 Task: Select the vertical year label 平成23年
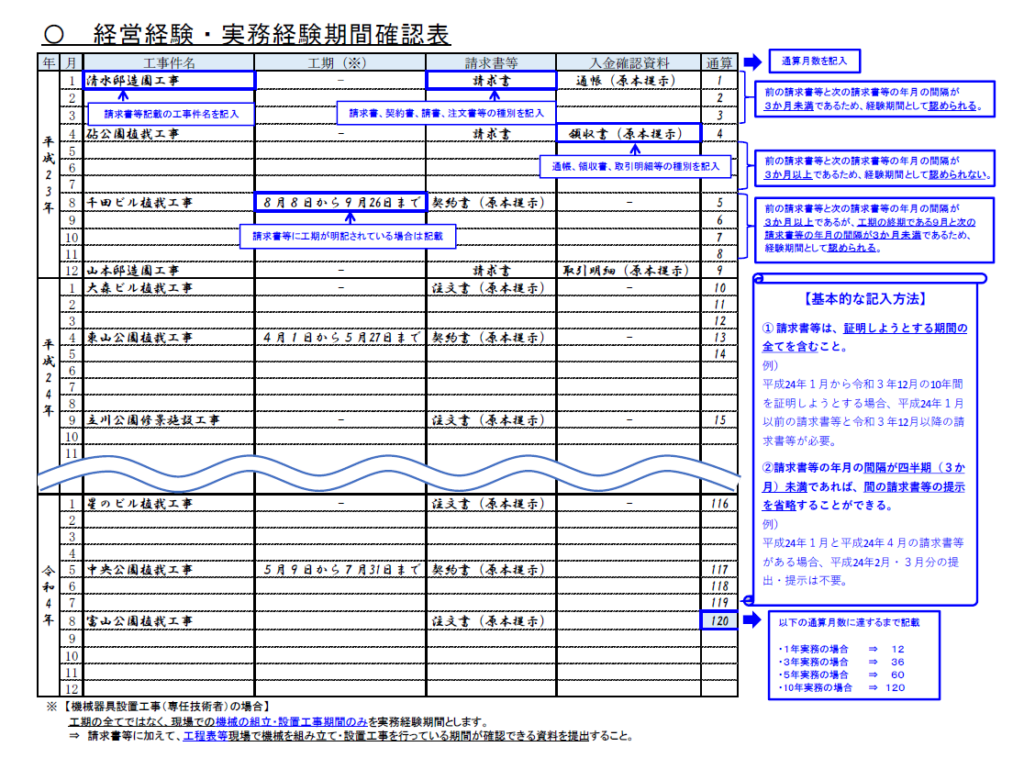[48, 174]
